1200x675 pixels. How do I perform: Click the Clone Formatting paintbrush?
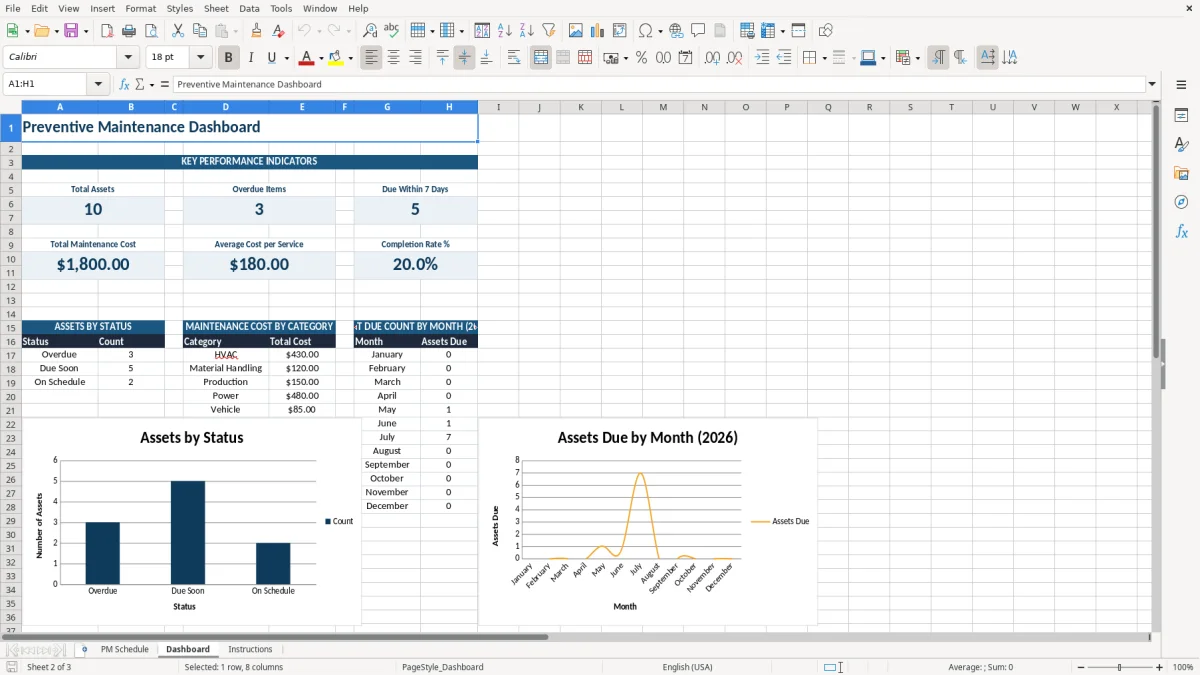pyautogui.click(x=257, y=31)
